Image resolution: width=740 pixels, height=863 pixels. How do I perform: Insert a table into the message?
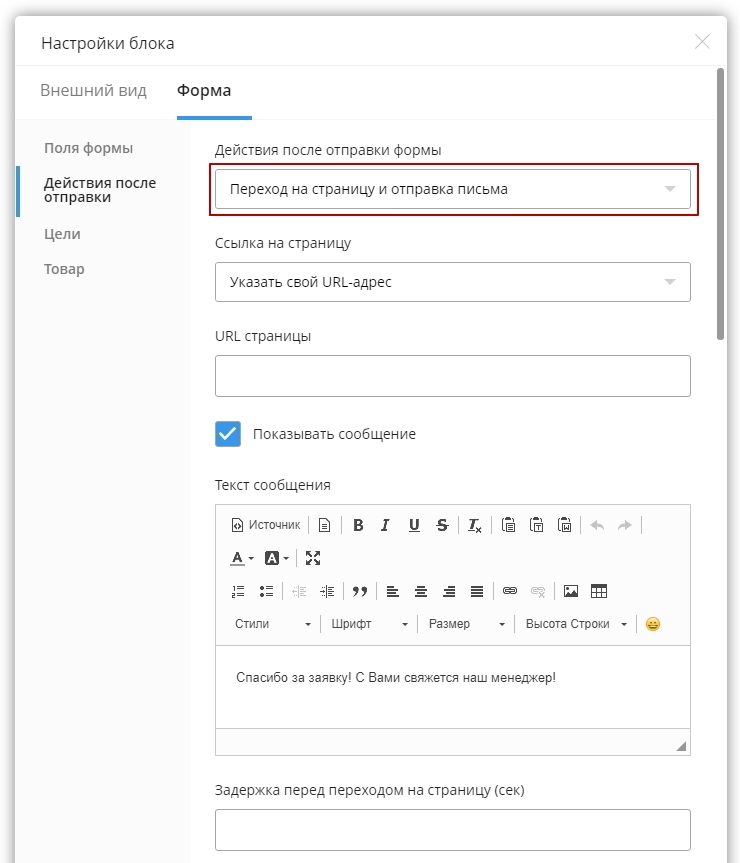[599, 591]
